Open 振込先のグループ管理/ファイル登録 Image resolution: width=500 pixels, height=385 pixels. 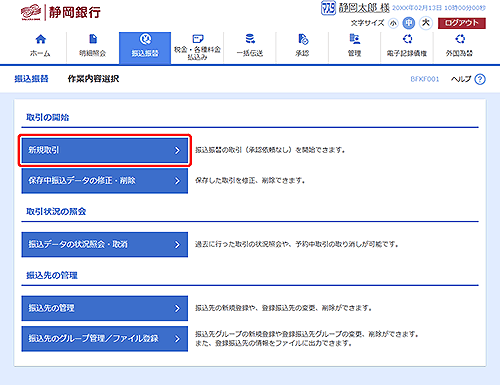[x=105, y=339]
